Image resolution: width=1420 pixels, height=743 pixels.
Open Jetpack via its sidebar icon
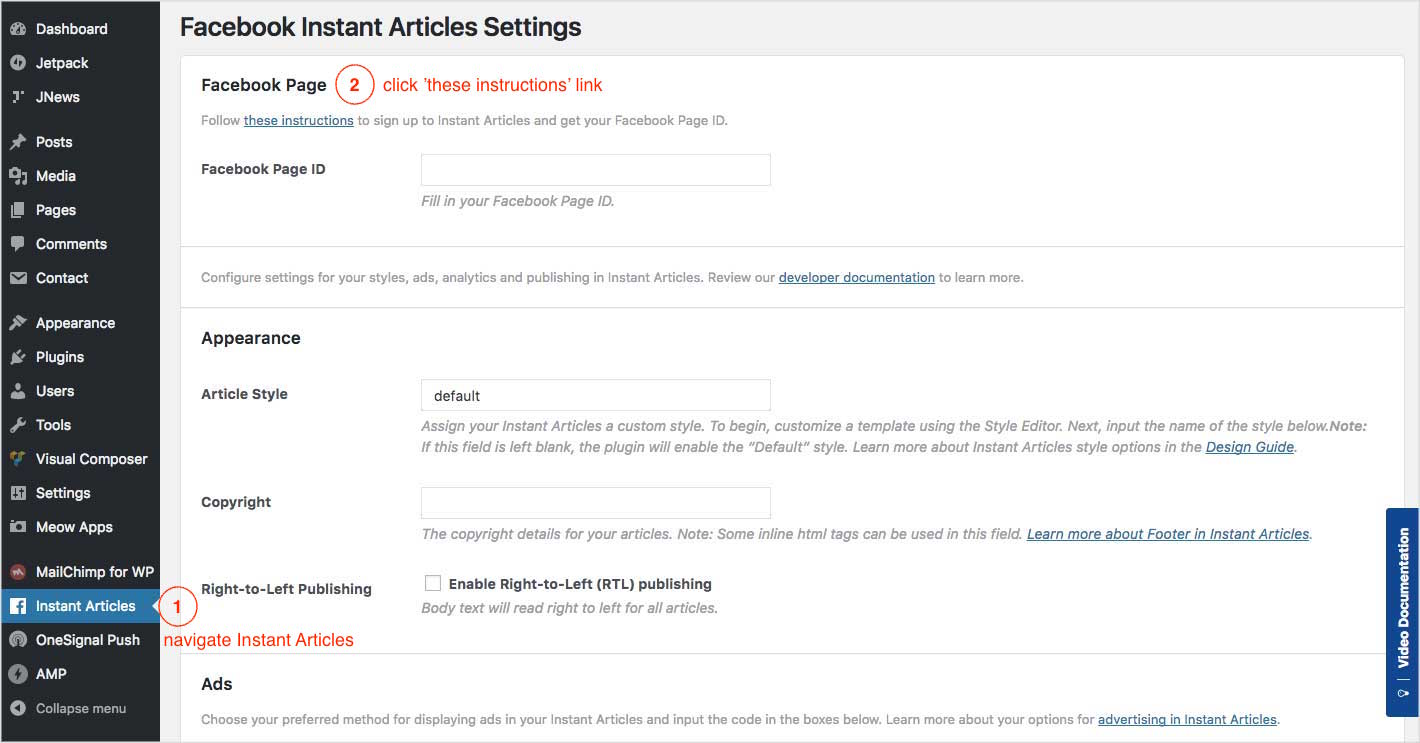[17, 63]
